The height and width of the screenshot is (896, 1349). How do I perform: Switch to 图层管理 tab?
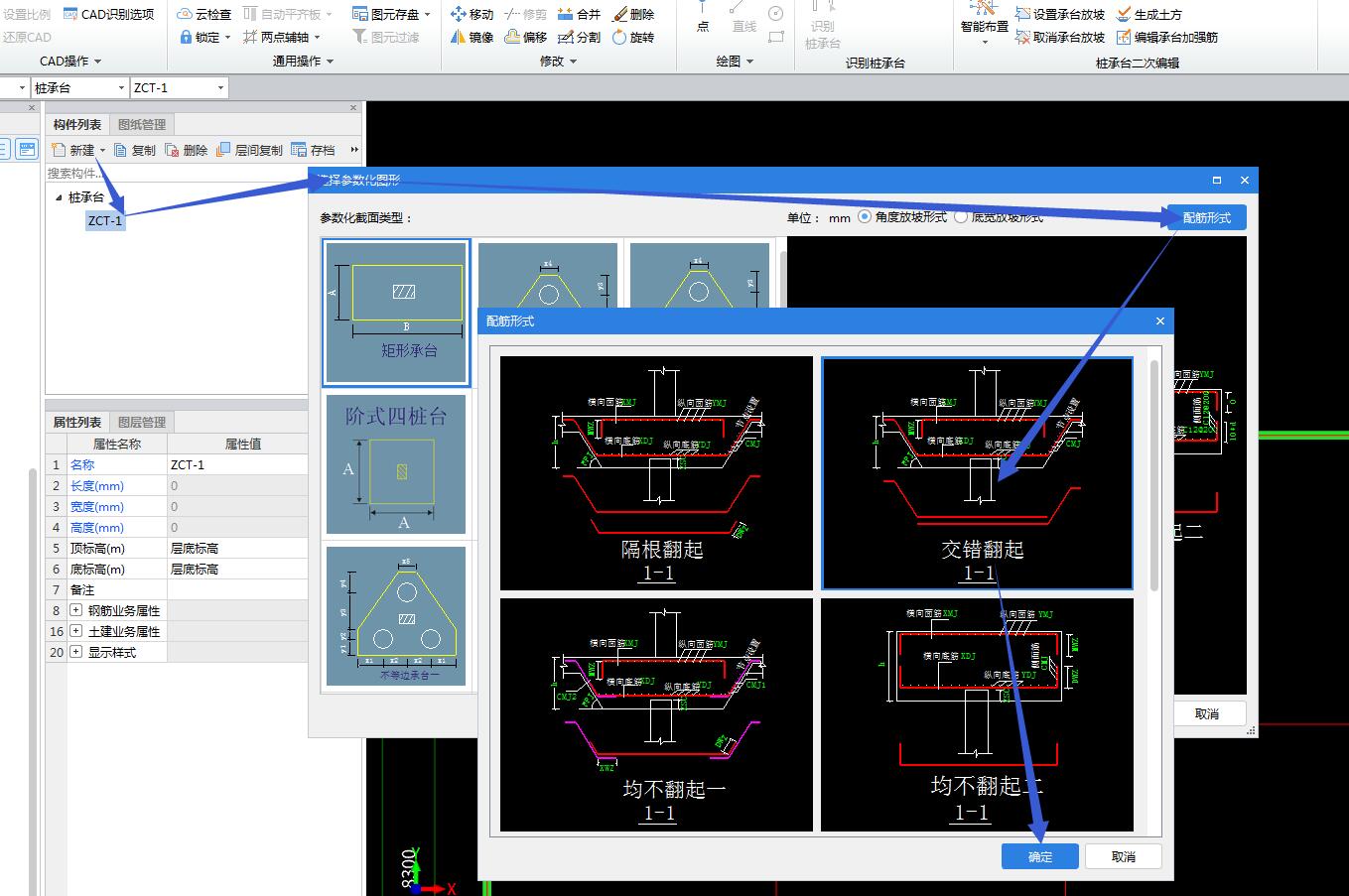pos(142,422)
